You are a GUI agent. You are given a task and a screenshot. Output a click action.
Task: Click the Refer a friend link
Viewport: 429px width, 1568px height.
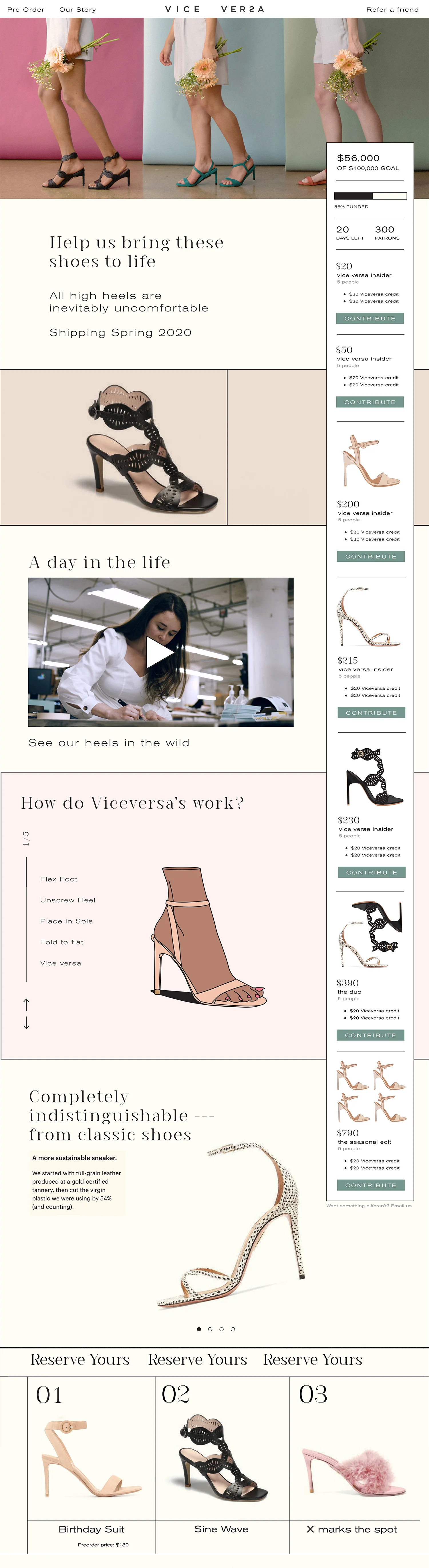click(392, 9)
